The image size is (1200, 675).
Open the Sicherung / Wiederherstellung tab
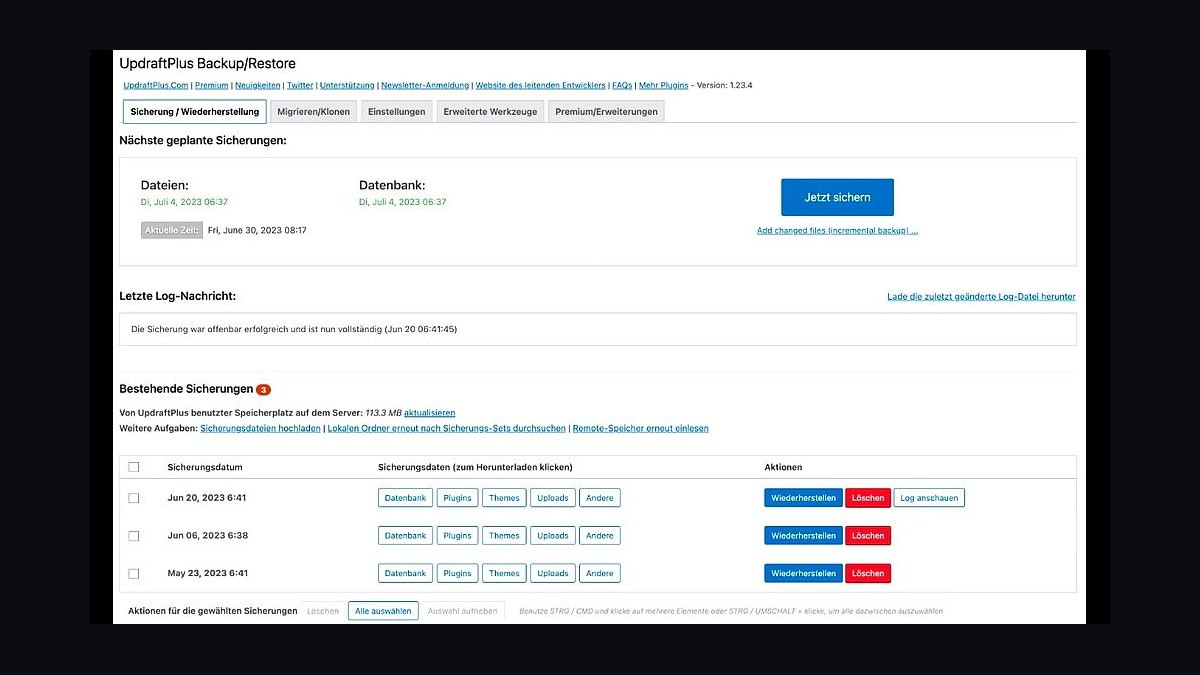[x=195, y=111]
